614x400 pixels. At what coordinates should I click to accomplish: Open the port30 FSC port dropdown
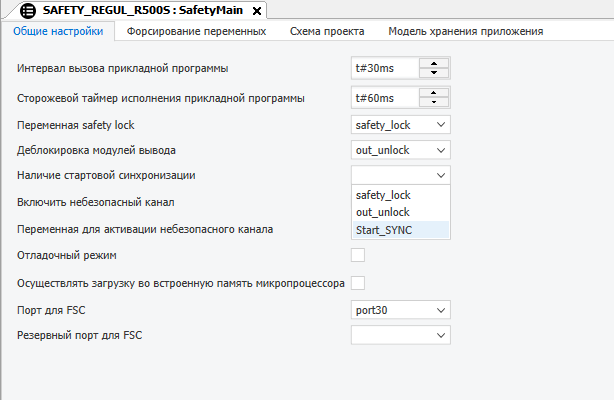[x=441, y=310]
